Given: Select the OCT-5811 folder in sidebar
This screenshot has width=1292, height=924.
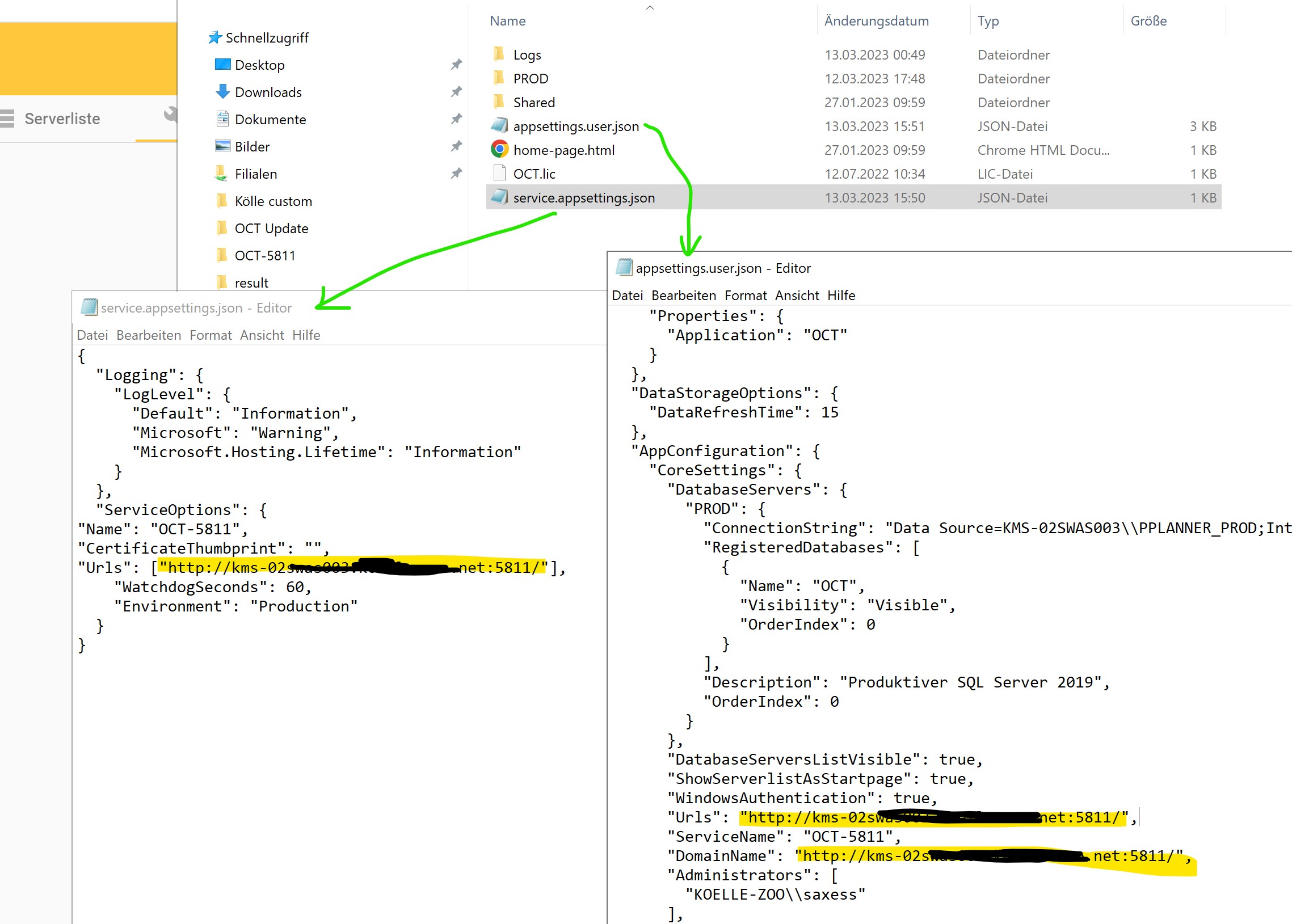Looking at the screenshot, I should click(x=264, y=255).
